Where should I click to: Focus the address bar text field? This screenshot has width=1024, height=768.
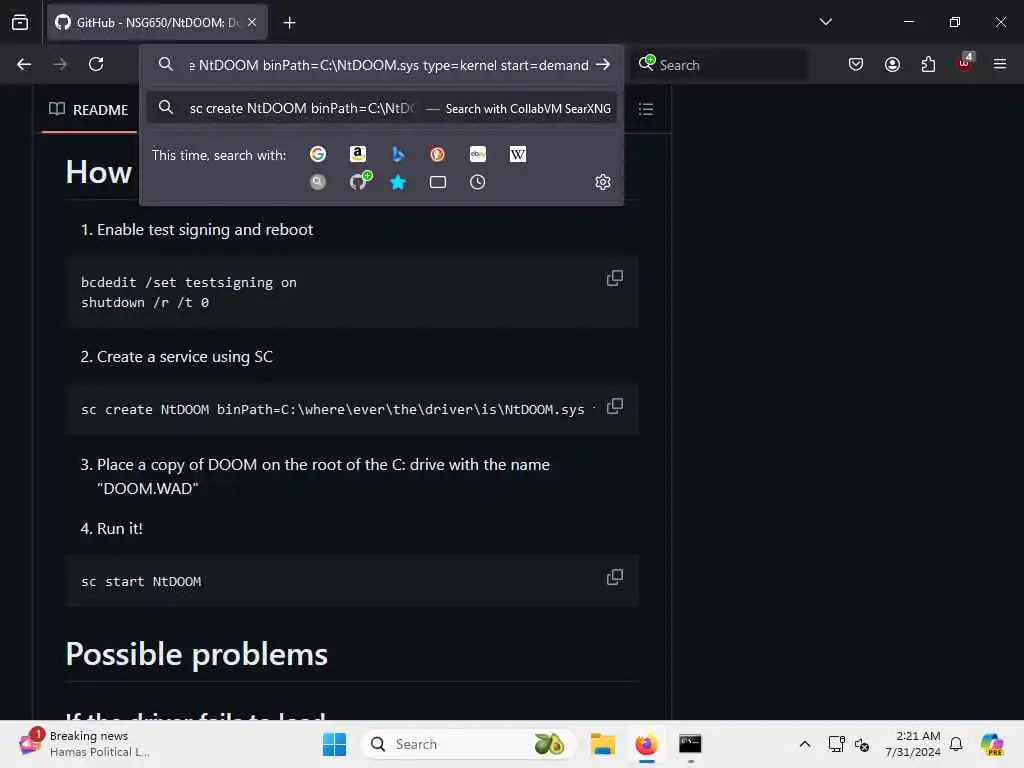(x=389, y=65)
